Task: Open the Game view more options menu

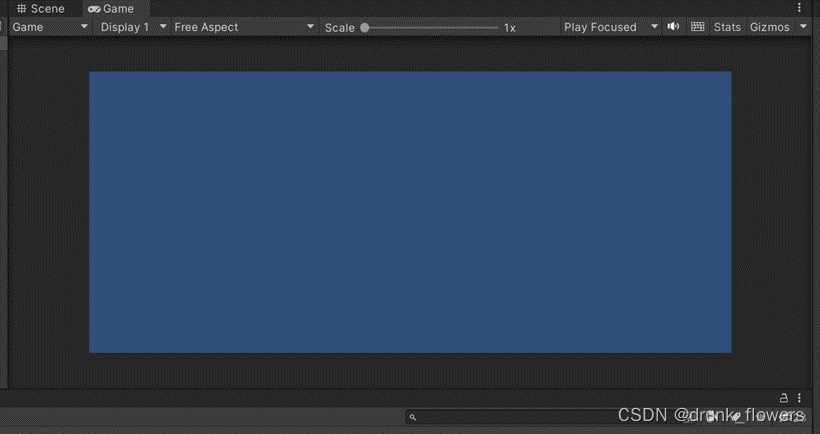Action: 799,8
